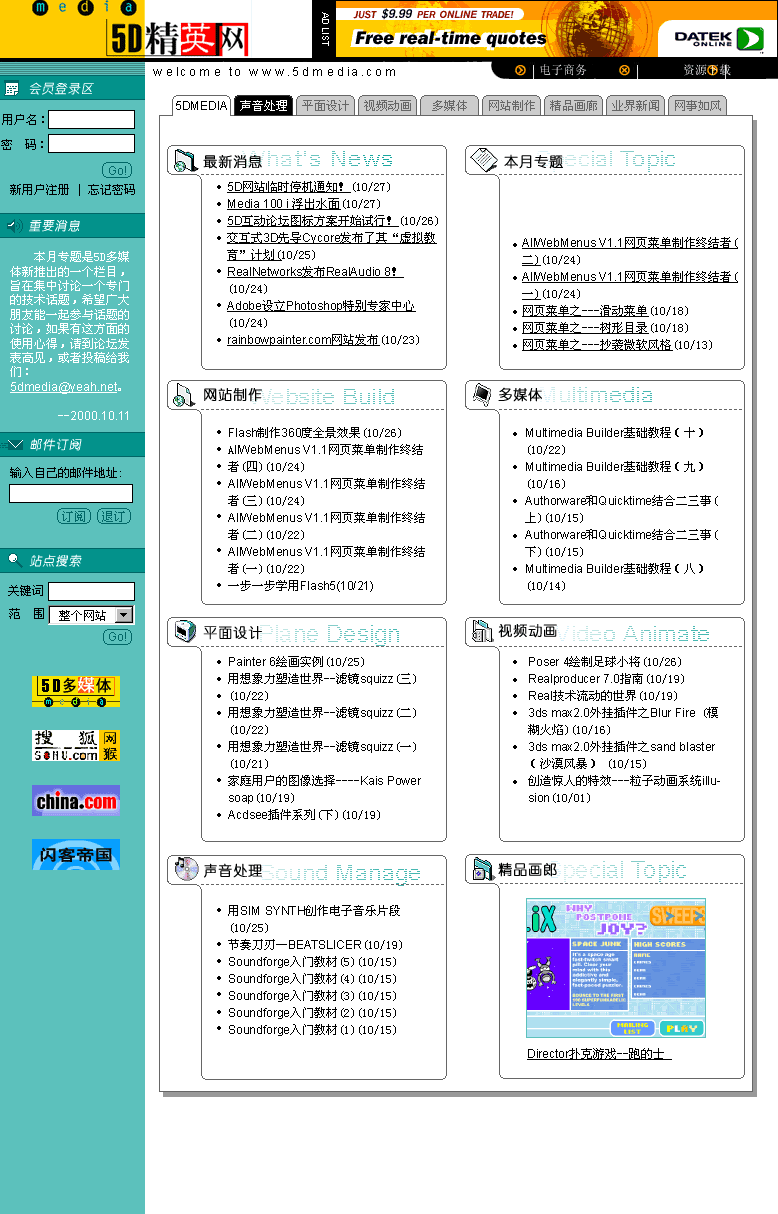The width and height of the screenshot is (778, 1214).
Task: Switch to the 声音处理 tab
Action: 264,106
